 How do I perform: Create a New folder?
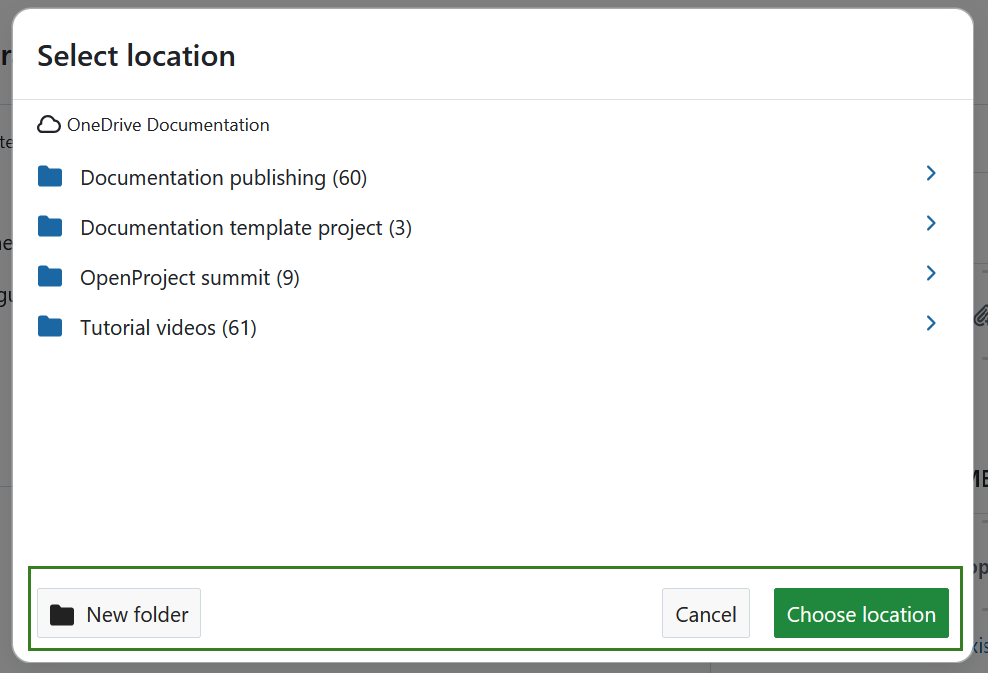coord(118,613)
